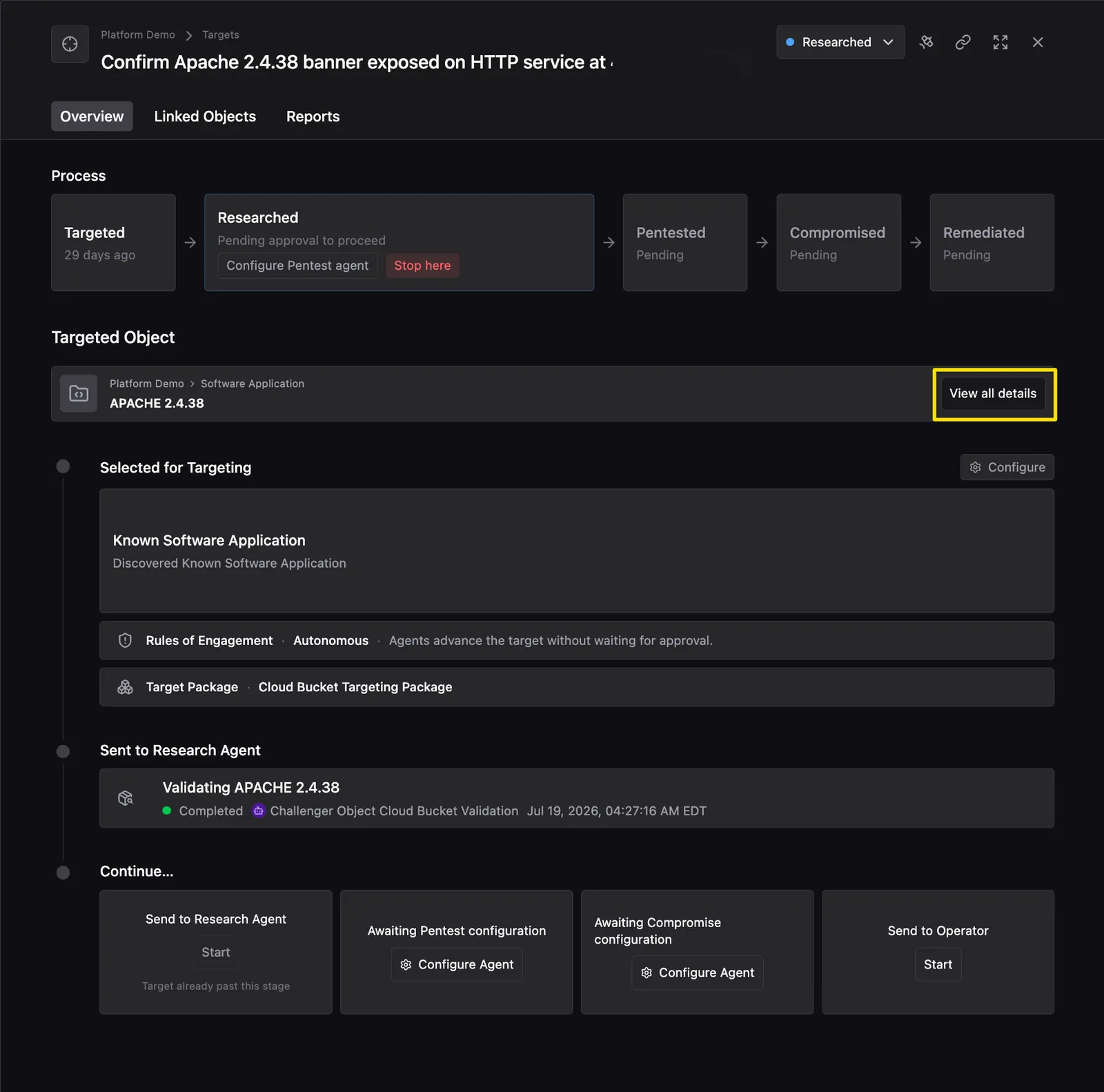Image resolution: width=1104 pixels, height=1092 pixels.
Task: Switch to the Overview tab
Action: coord(92,117)
